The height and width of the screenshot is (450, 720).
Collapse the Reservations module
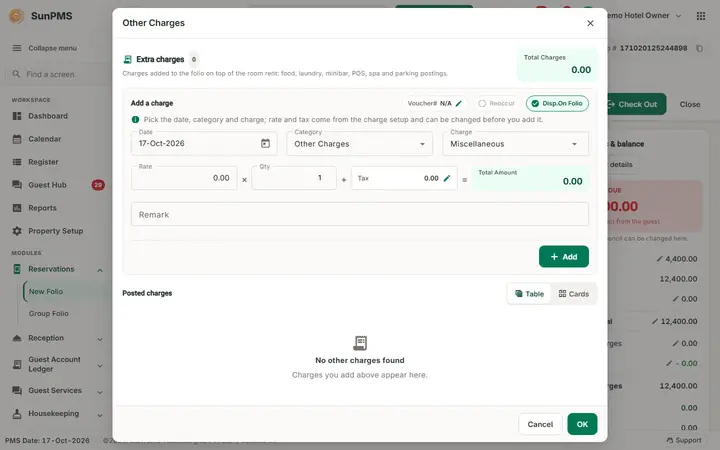click(x=100, y=270)
